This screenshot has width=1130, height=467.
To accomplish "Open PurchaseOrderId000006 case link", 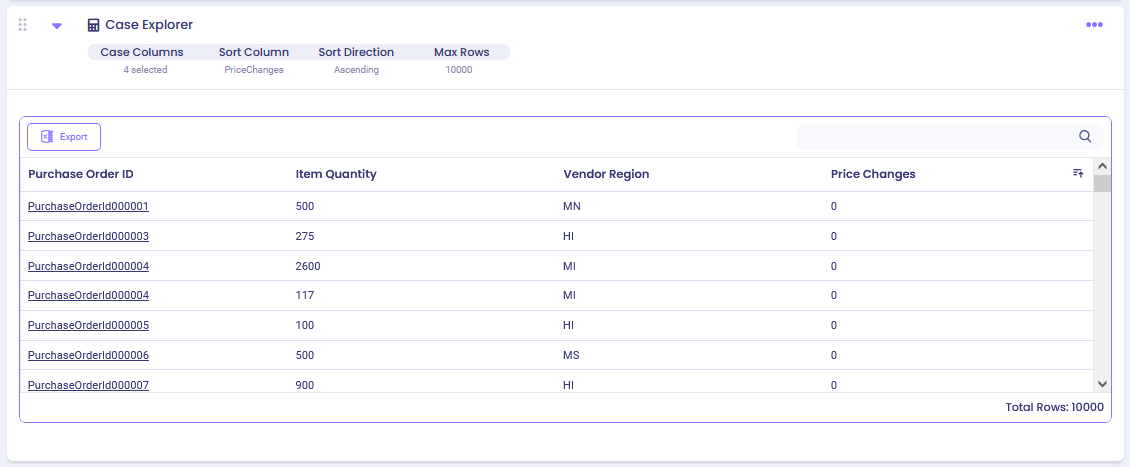I will pyautogui.click(x=88, y=356).
